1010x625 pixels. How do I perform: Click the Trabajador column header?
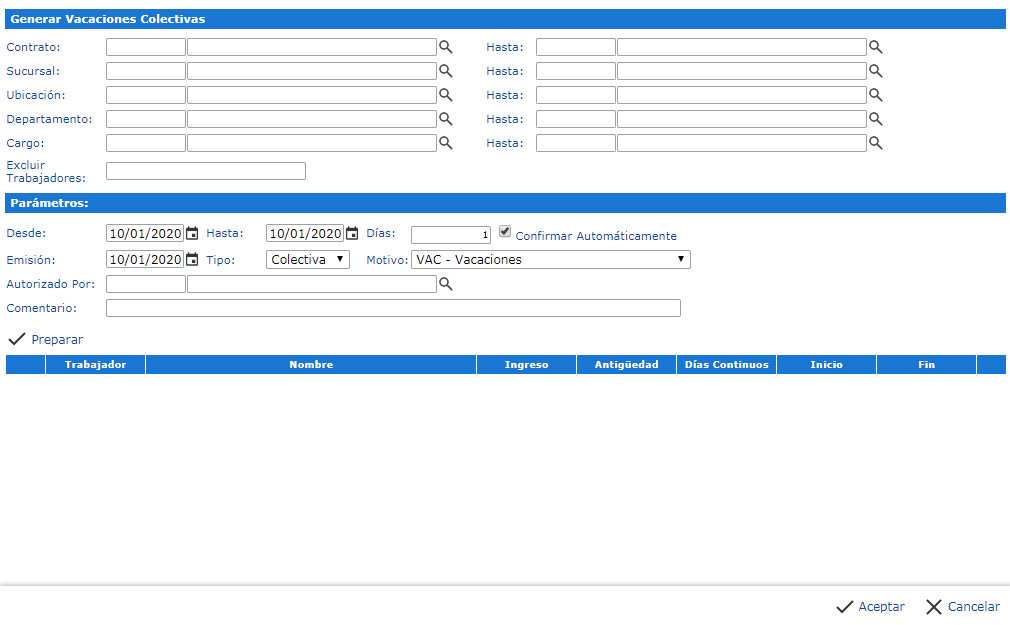[x=95, y=365]
